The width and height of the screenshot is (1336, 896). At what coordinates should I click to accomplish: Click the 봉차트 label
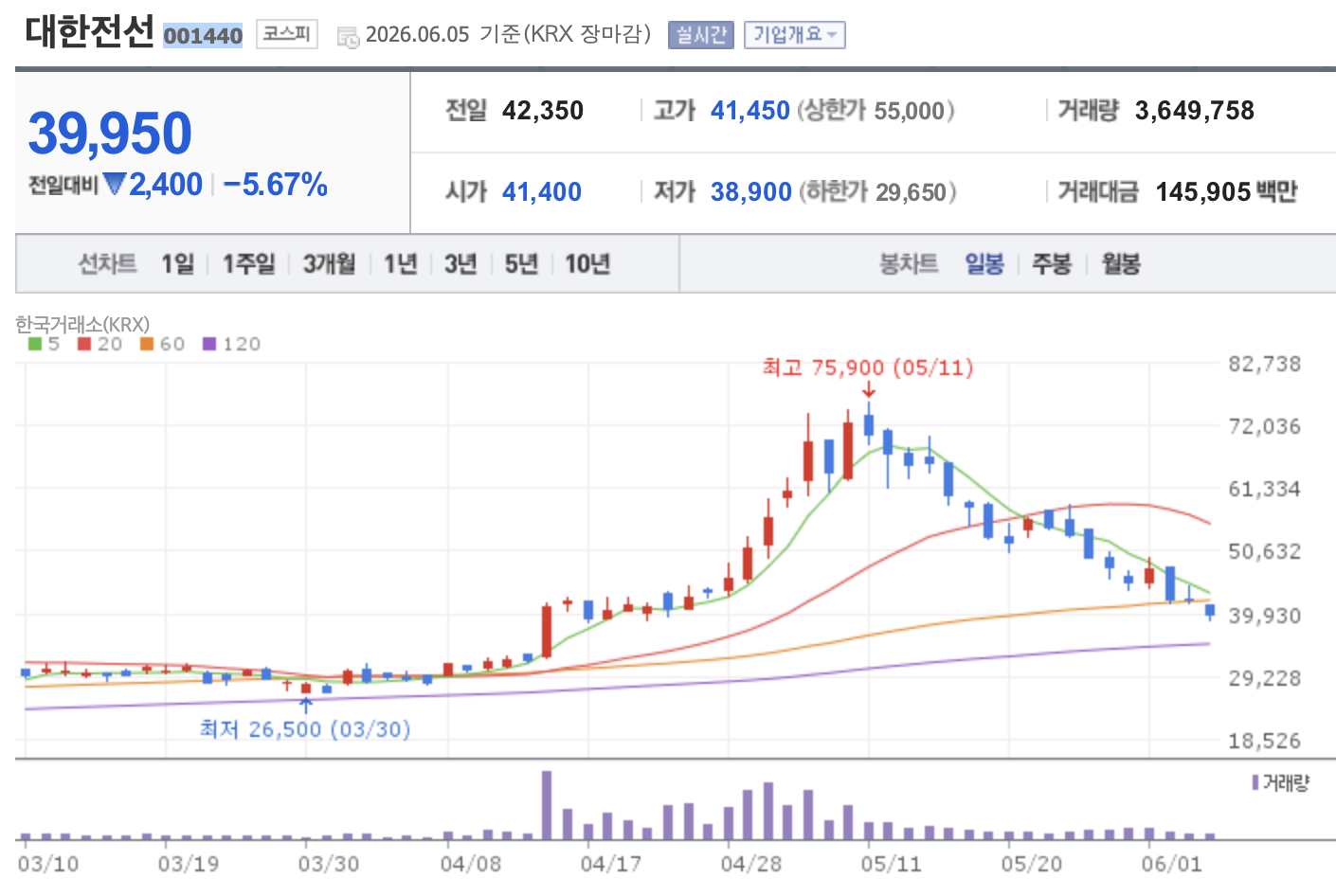point(909,263)
